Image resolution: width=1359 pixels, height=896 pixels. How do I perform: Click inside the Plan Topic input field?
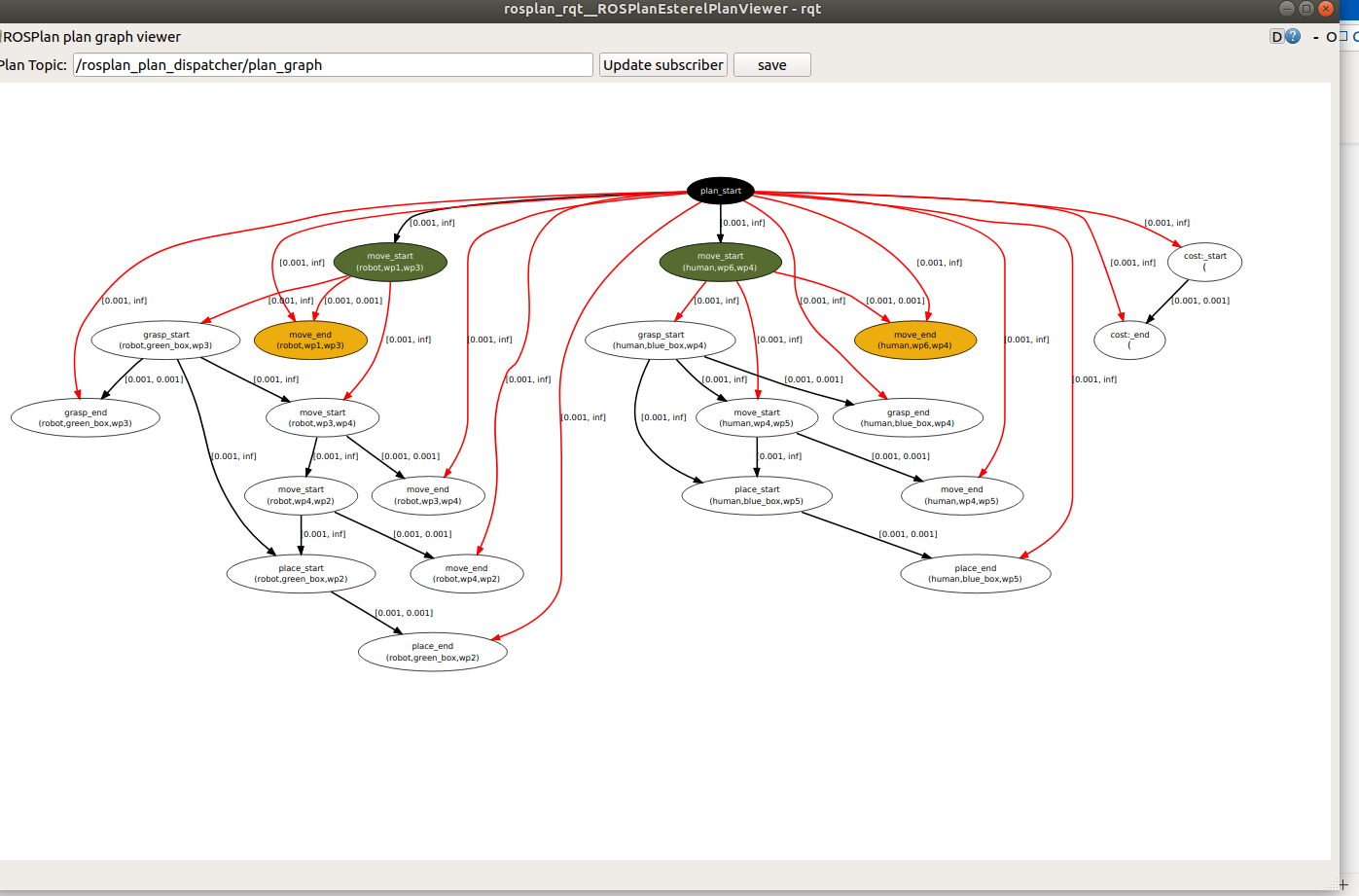(331, 64)
